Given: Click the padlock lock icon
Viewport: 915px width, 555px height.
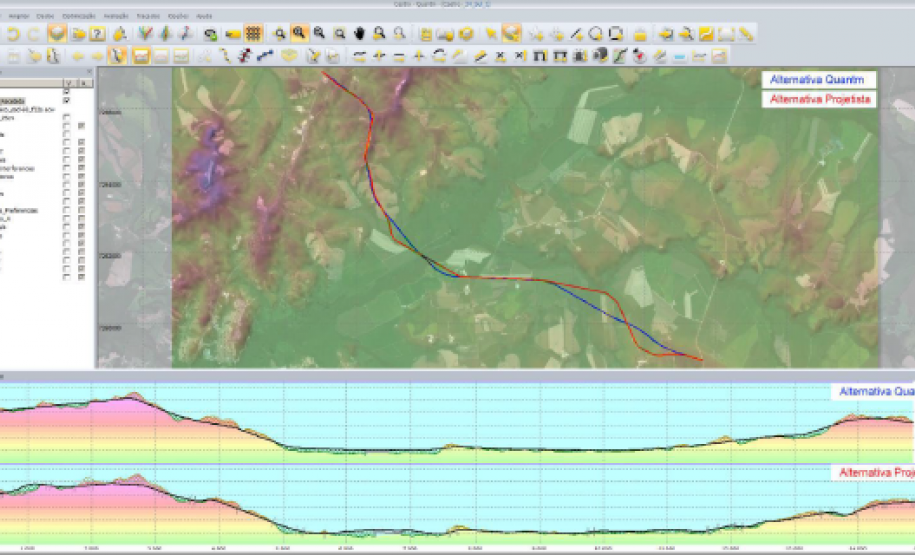Looking at the screenshot, I should [640, 34].
